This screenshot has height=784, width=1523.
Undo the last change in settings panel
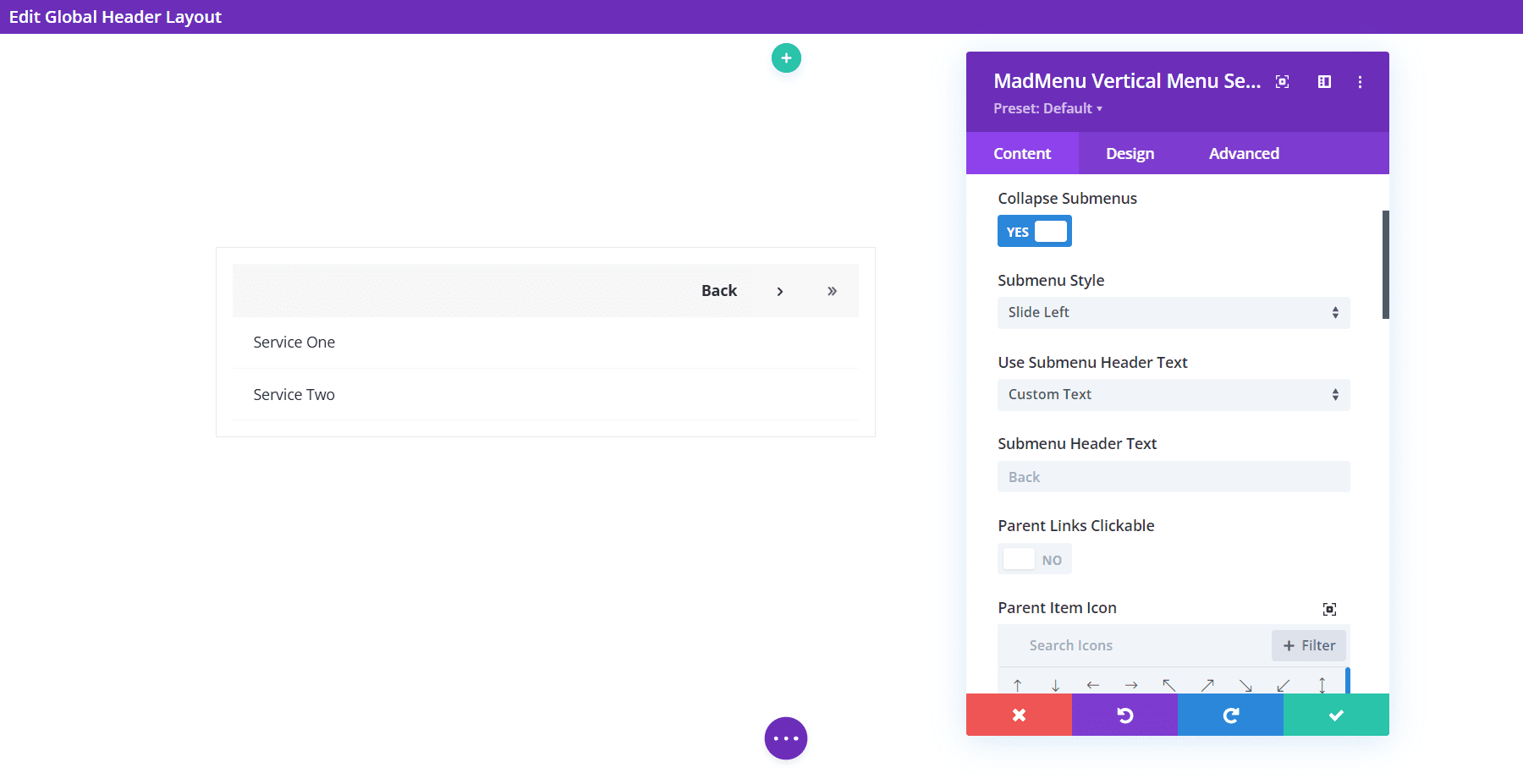1124,715
